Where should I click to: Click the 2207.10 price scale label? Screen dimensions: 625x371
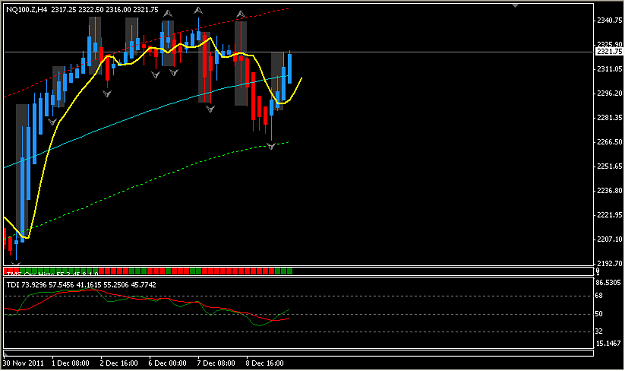click(x=609, y=239)
